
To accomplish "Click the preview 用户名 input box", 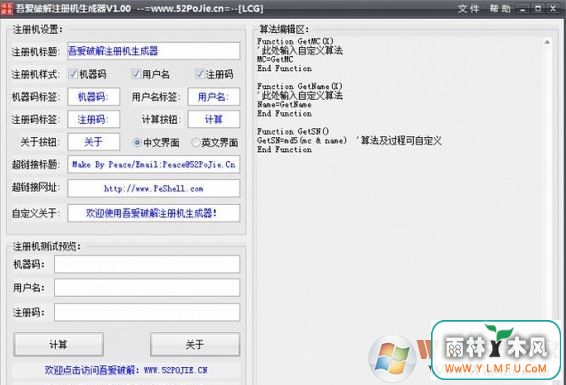I will pyautogui.click(x=147, y=288).
